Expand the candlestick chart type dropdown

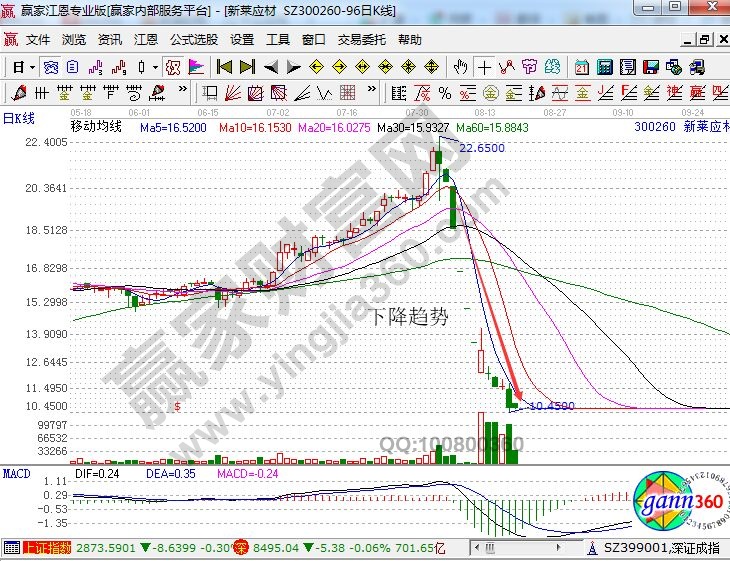coord(154,67)
